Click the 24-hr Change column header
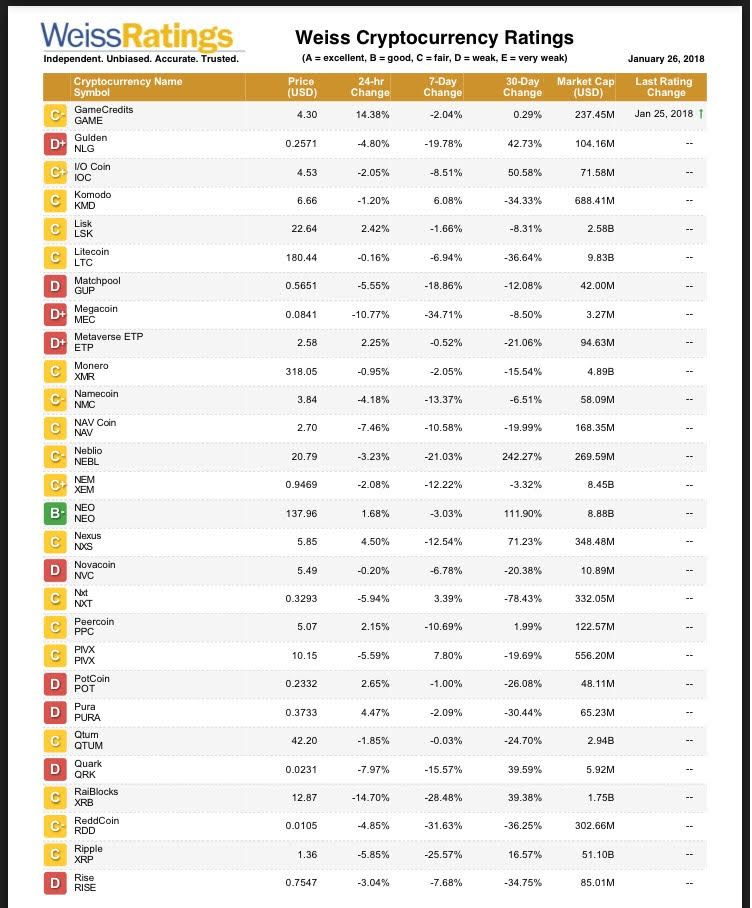The image size is (752, 908). click(x=370, y=86)
